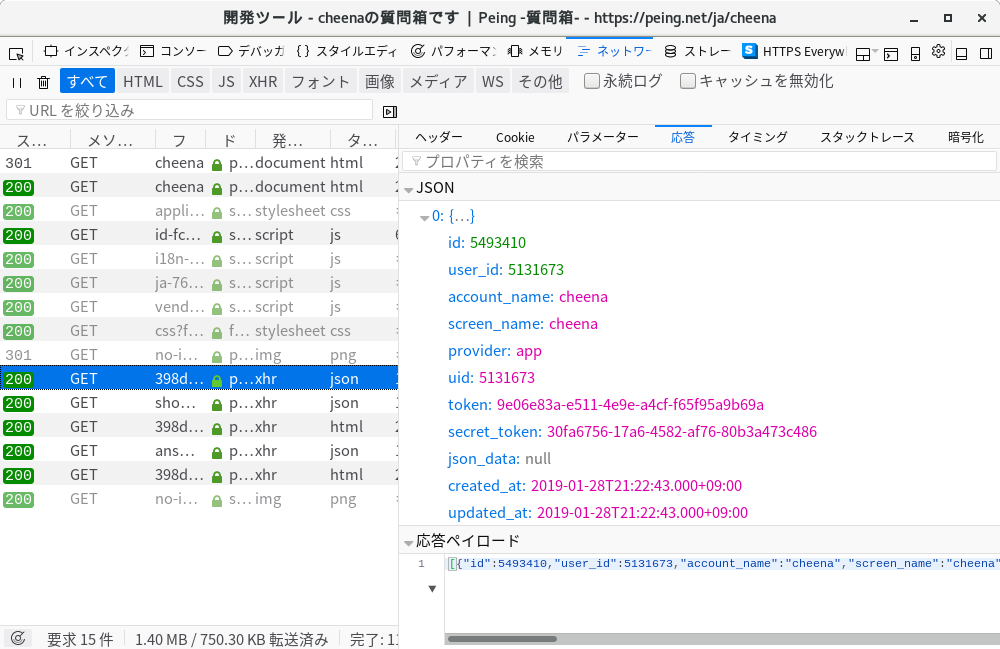Viewport: 1000px width, 649px height.
Task: Toggle the split console icon
Action: (x=891, y=54)
